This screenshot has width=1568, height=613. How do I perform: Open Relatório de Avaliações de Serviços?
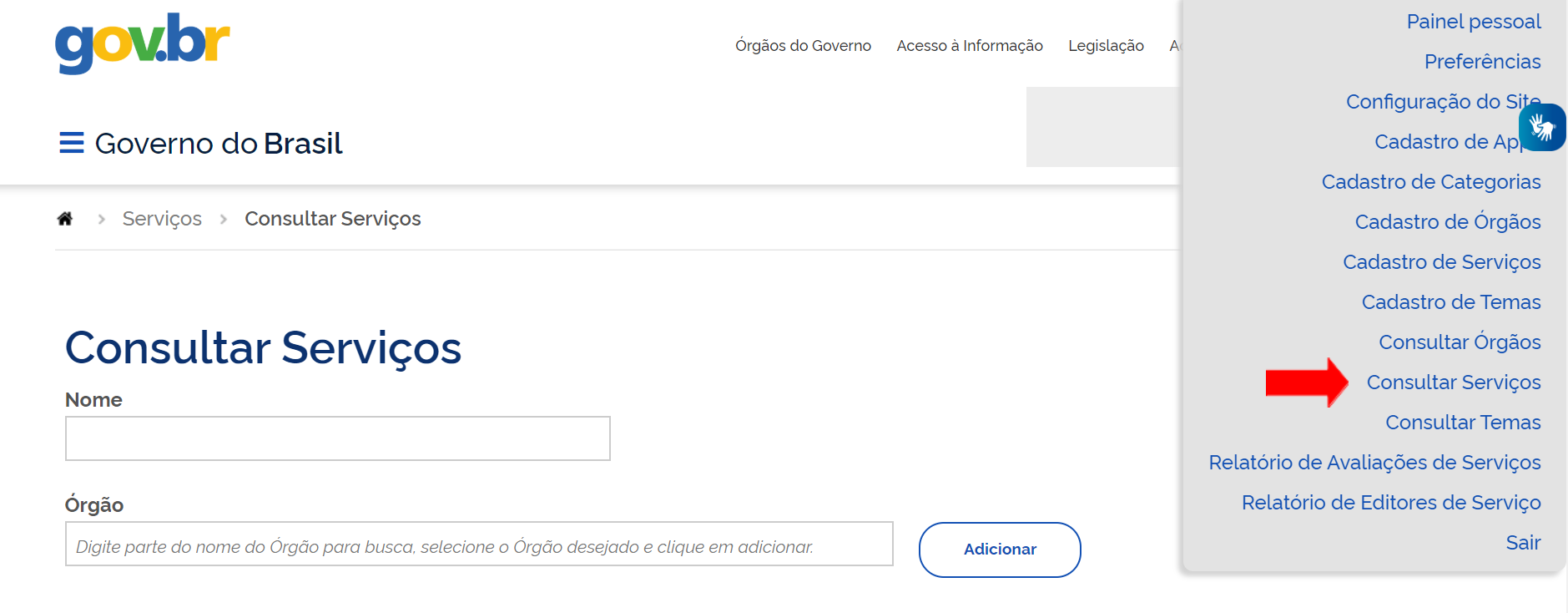click(x=1374, y=463)
